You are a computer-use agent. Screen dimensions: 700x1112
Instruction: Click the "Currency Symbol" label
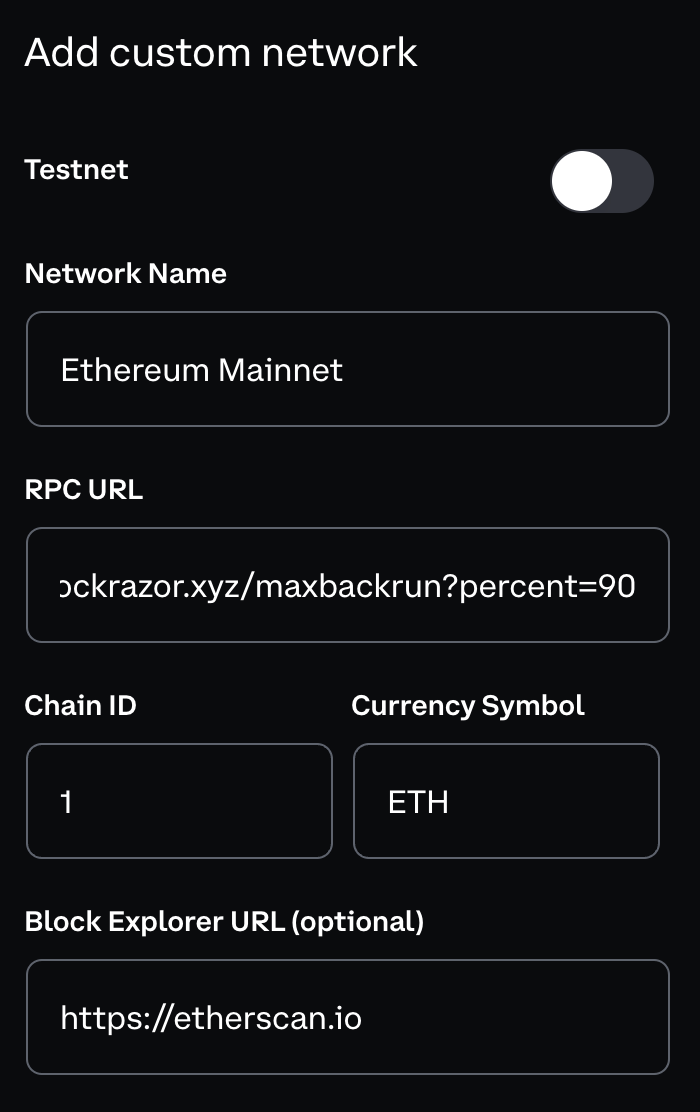click(x=468, y=705)
